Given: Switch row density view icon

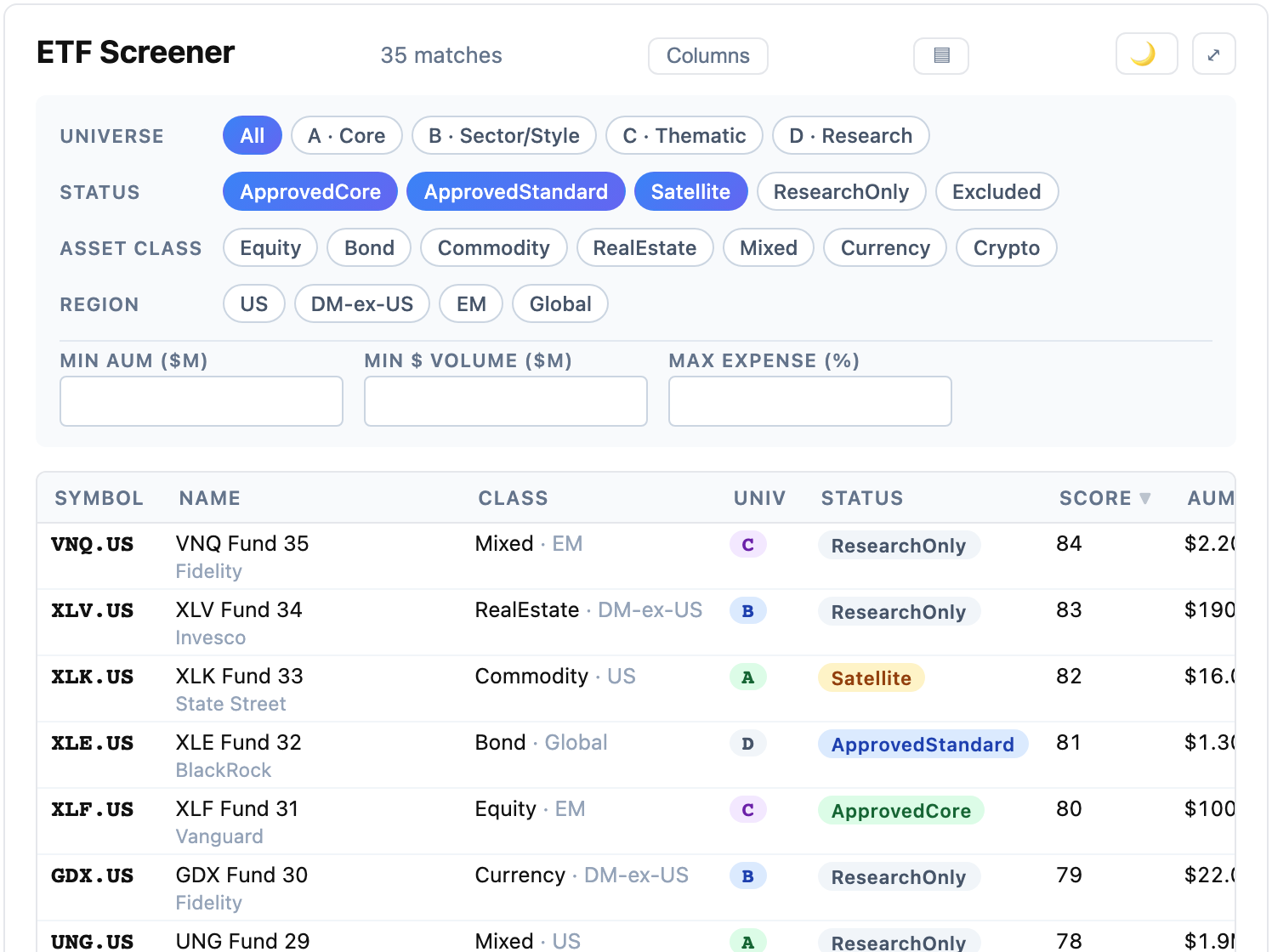Looking at the screenshot, I should click(941, 56).
